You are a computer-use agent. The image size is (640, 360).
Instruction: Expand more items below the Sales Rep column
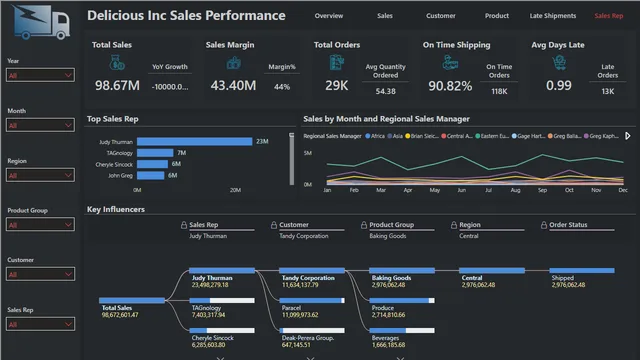(220, 358)
